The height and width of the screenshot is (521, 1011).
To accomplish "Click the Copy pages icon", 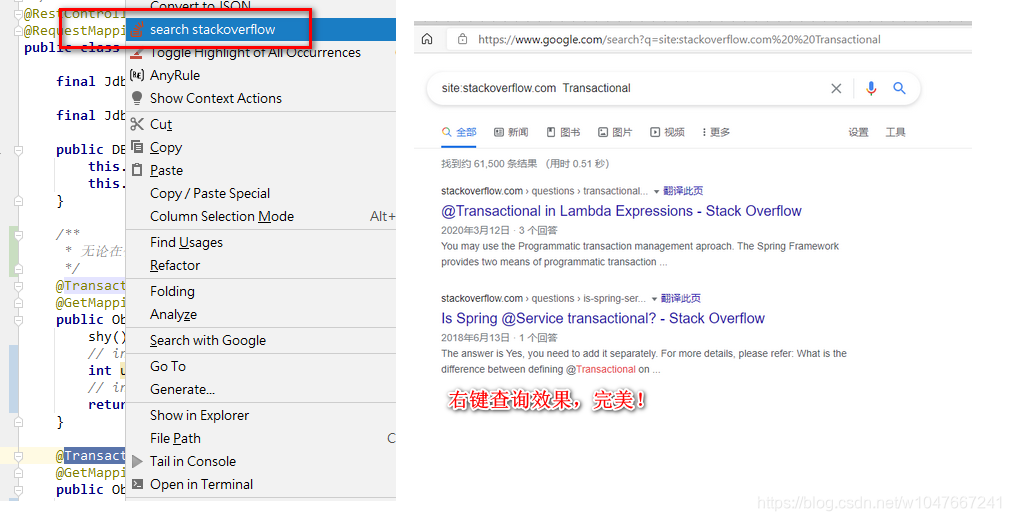I will coord(137,147).
